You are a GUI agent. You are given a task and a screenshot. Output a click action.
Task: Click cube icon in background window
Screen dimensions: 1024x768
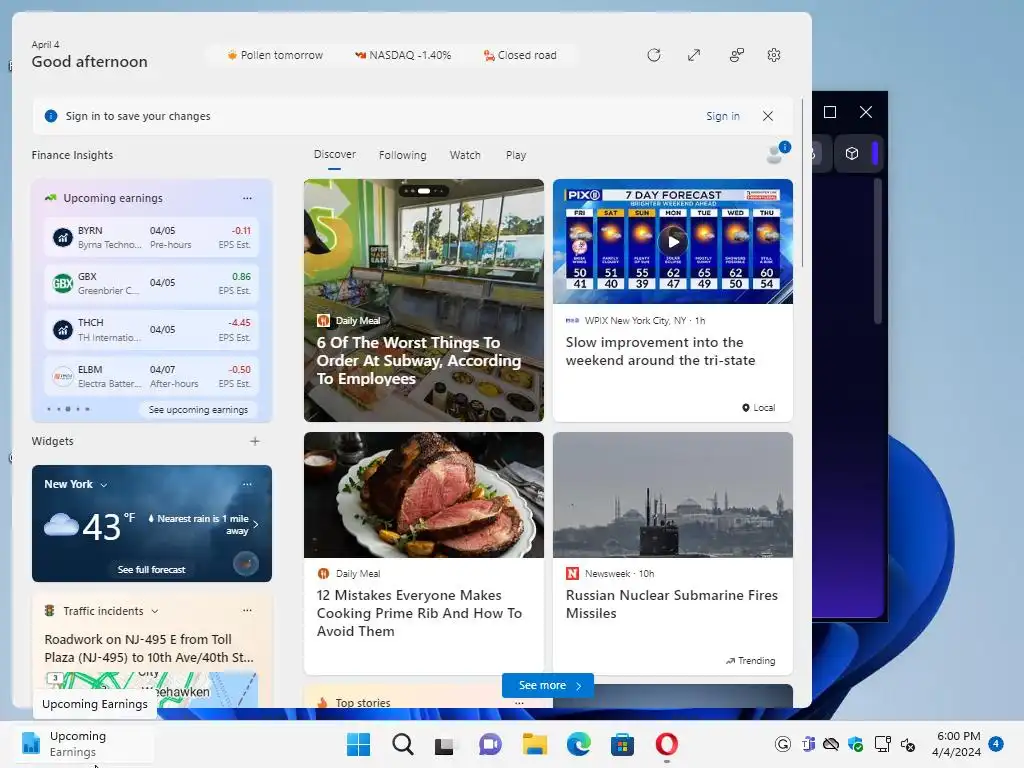pyautogui.click(x=852, y=153)
